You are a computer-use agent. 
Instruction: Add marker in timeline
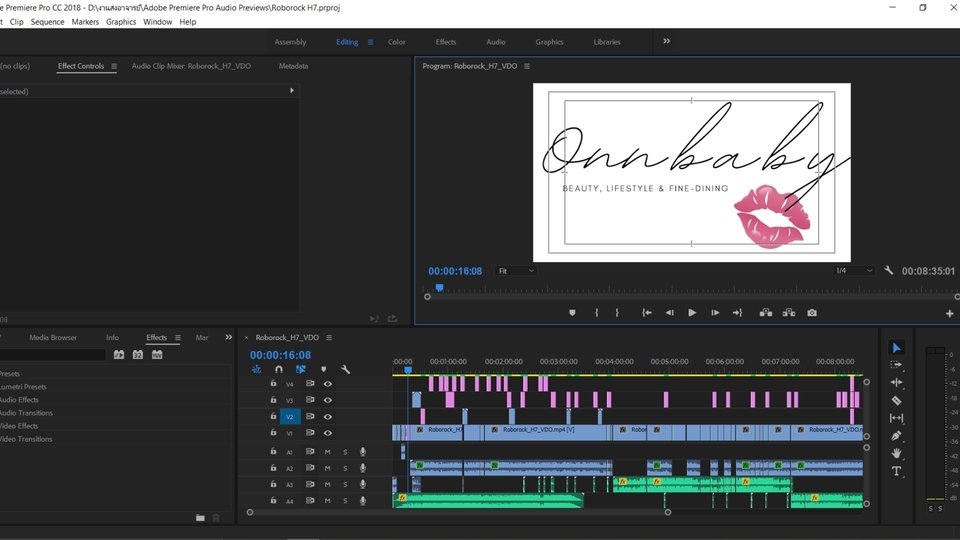pos(323,369)
